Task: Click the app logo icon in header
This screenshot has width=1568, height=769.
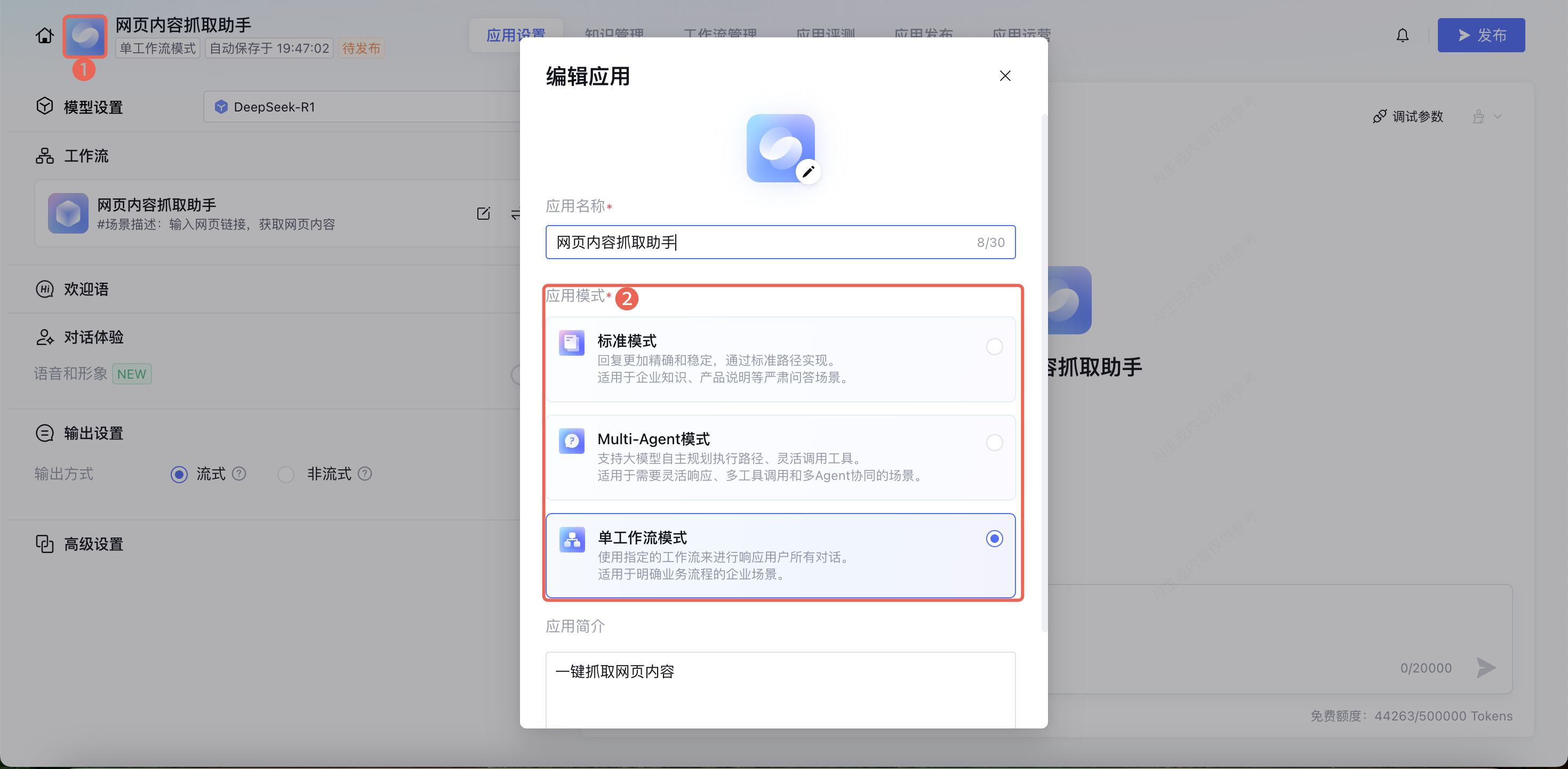Action: [x=85, y=37]
